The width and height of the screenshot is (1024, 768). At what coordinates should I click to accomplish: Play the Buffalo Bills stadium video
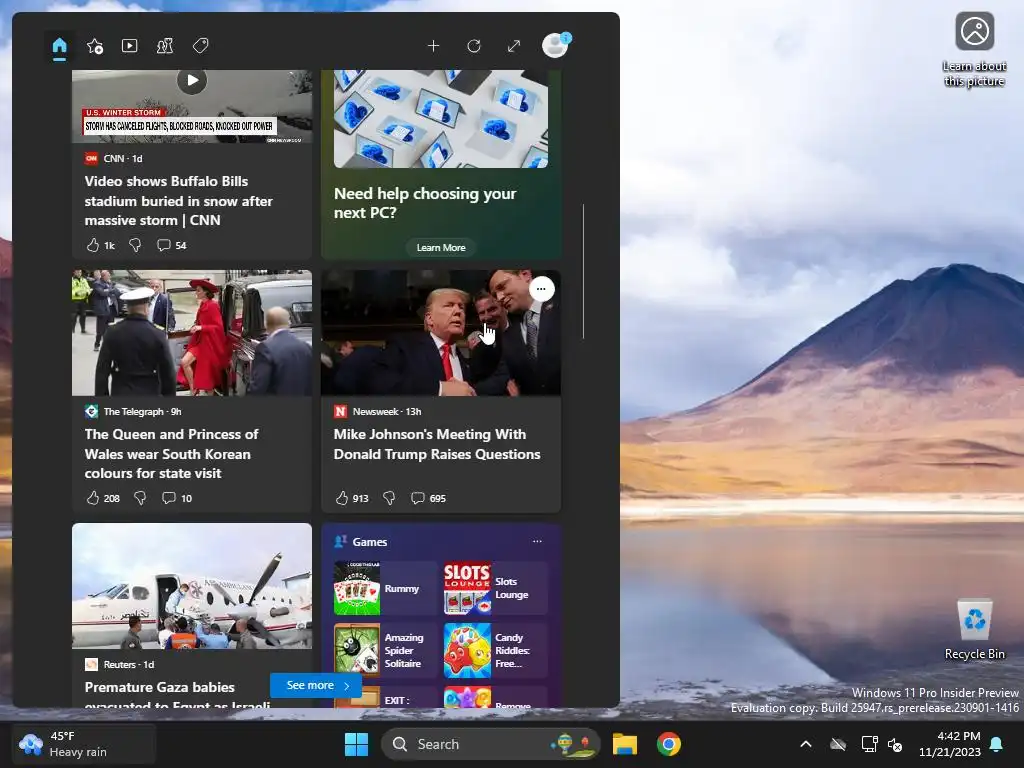[192, 80]
